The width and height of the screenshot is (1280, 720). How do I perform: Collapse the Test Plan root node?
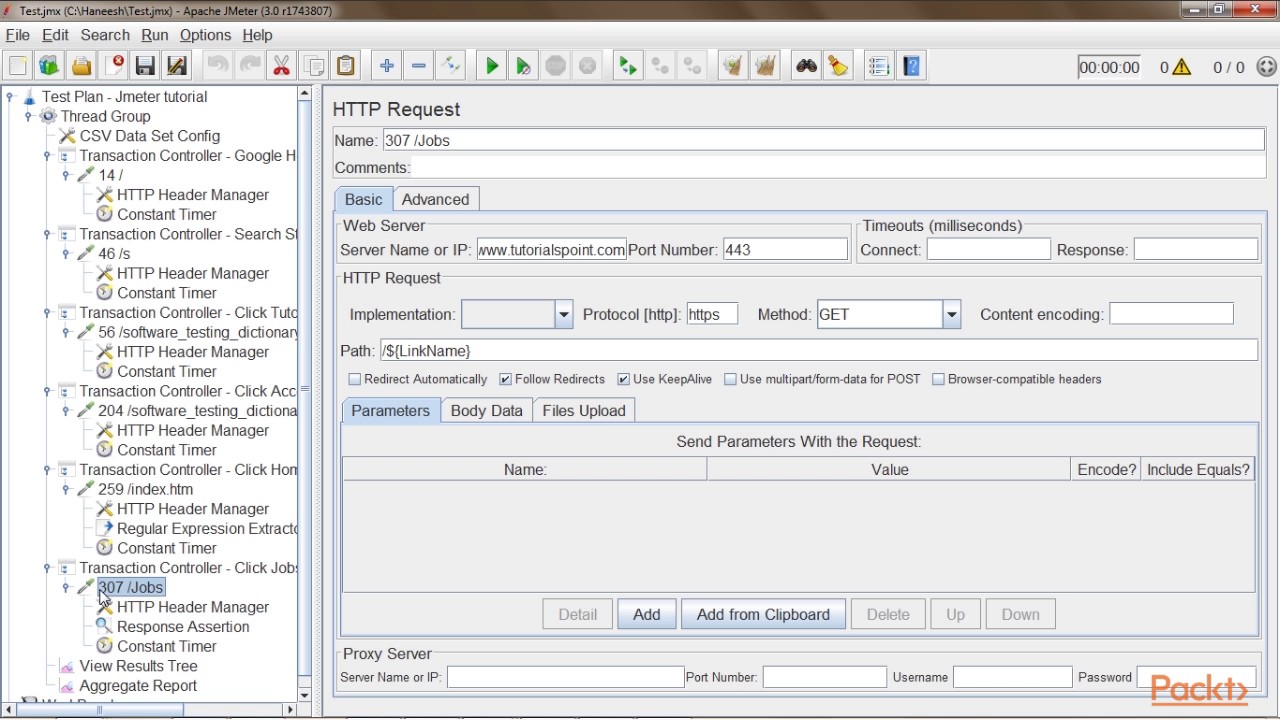[9, 97]
